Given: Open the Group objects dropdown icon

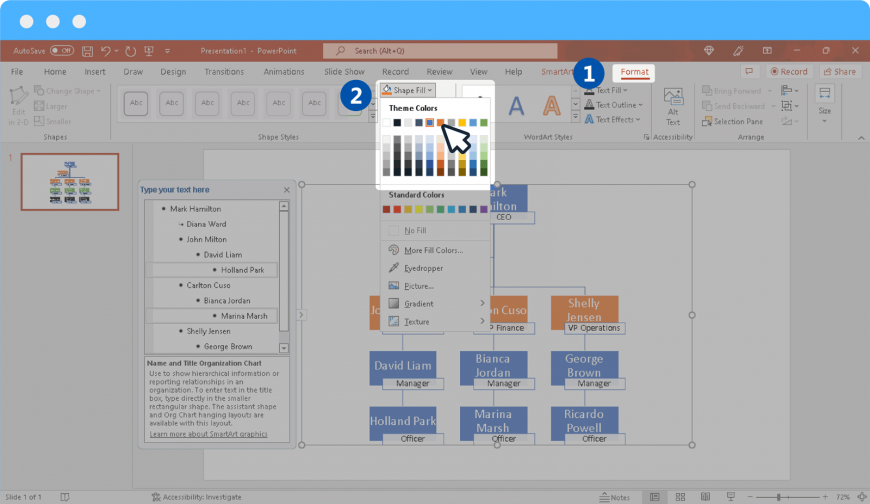Looking at the screenshot, I should coord(789,105).
